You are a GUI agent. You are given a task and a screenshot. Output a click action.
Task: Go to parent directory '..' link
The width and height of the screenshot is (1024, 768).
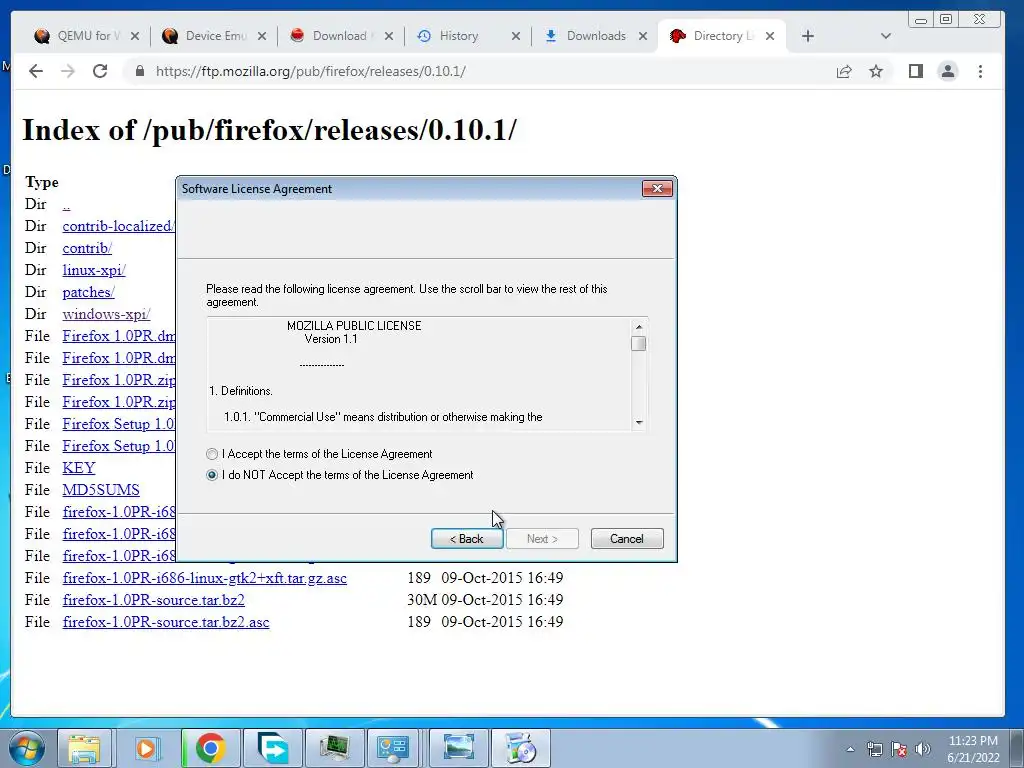pos(66,204)
